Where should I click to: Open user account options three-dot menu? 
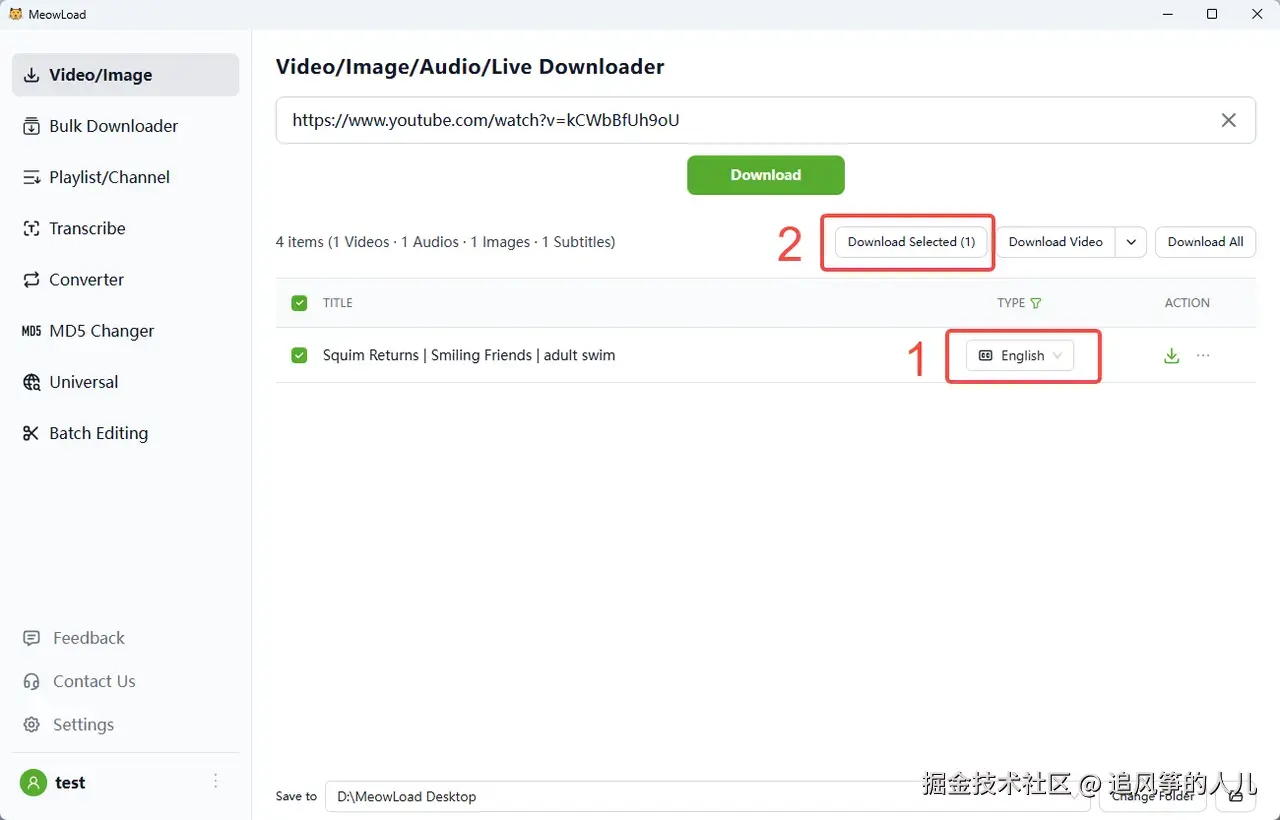click(215, 781)
